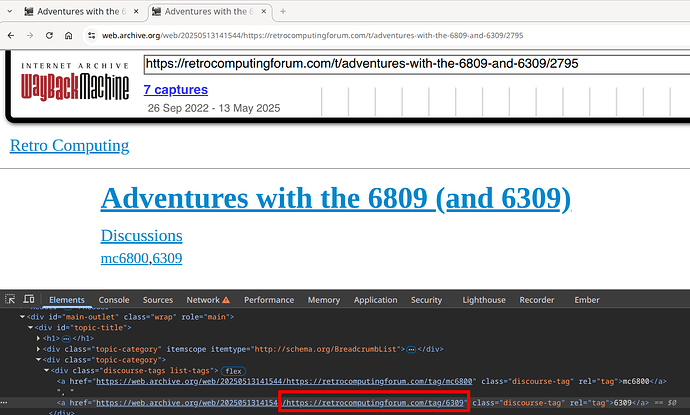This screenshot has width=690, height=415.
Task: Open the mc6800 href URL in DOM tree
Action: 284,382
